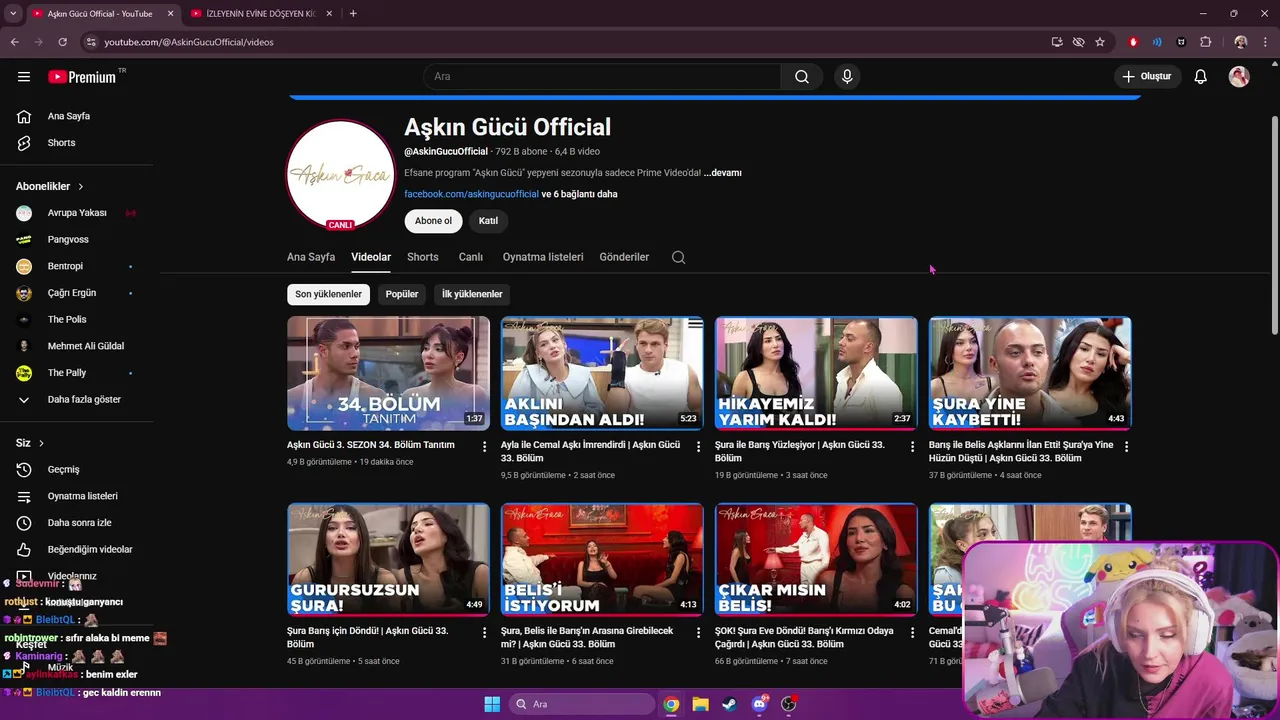Screen dimensions: 1280x720
Task: Open Chrome profile avatar in toolbar
Action: (x=1241, y=42)
